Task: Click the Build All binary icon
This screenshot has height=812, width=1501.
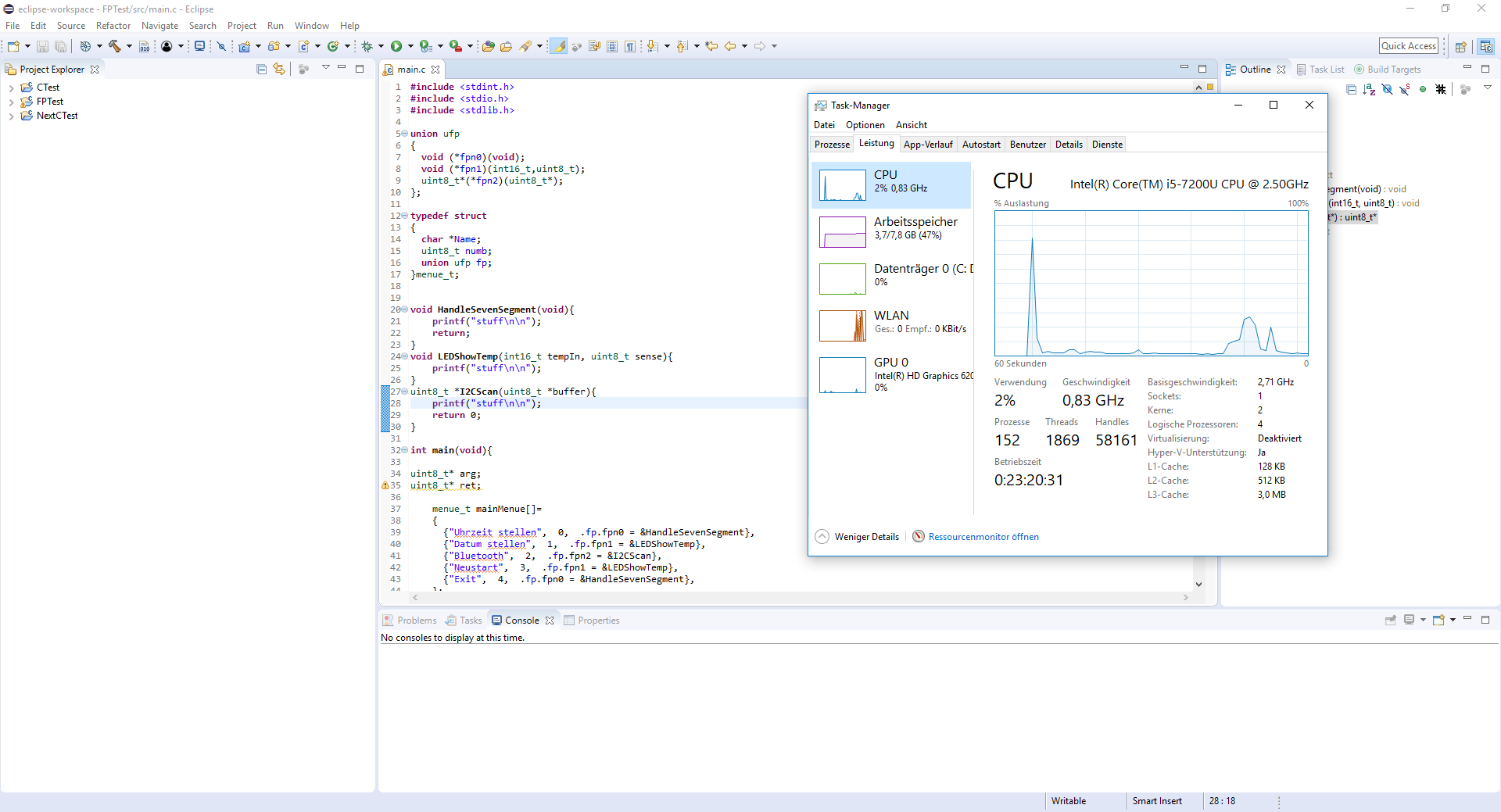Action: tap(144, 47)
